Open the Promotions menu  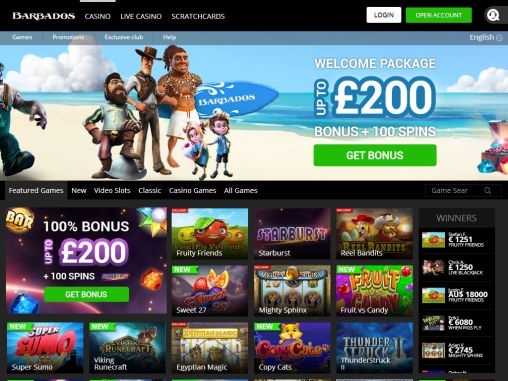click(x=68, y=37)
